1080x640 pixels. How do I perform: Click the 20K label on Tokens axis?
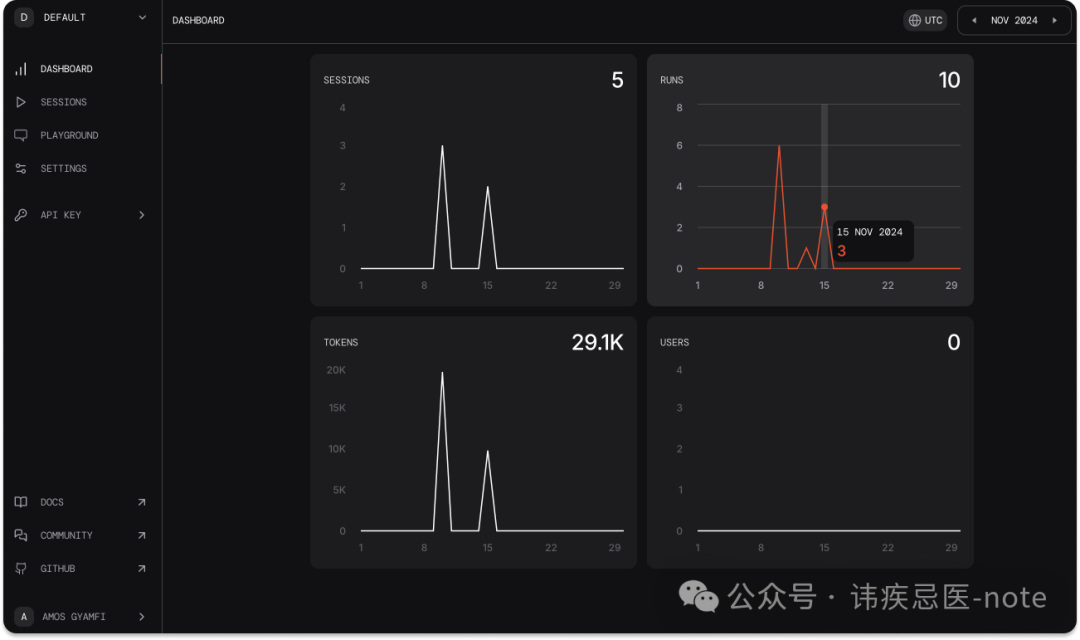click(x=336, y=370)
